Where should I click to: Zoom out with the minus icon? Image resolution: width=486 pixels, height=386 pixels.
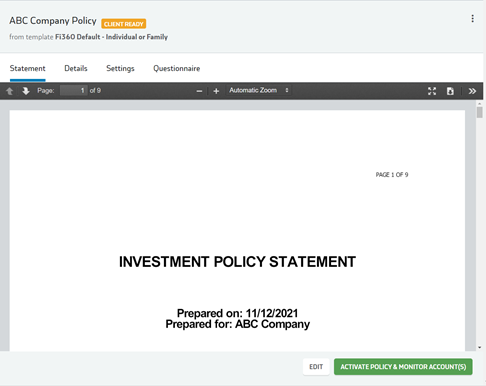[x=199, y=91]
